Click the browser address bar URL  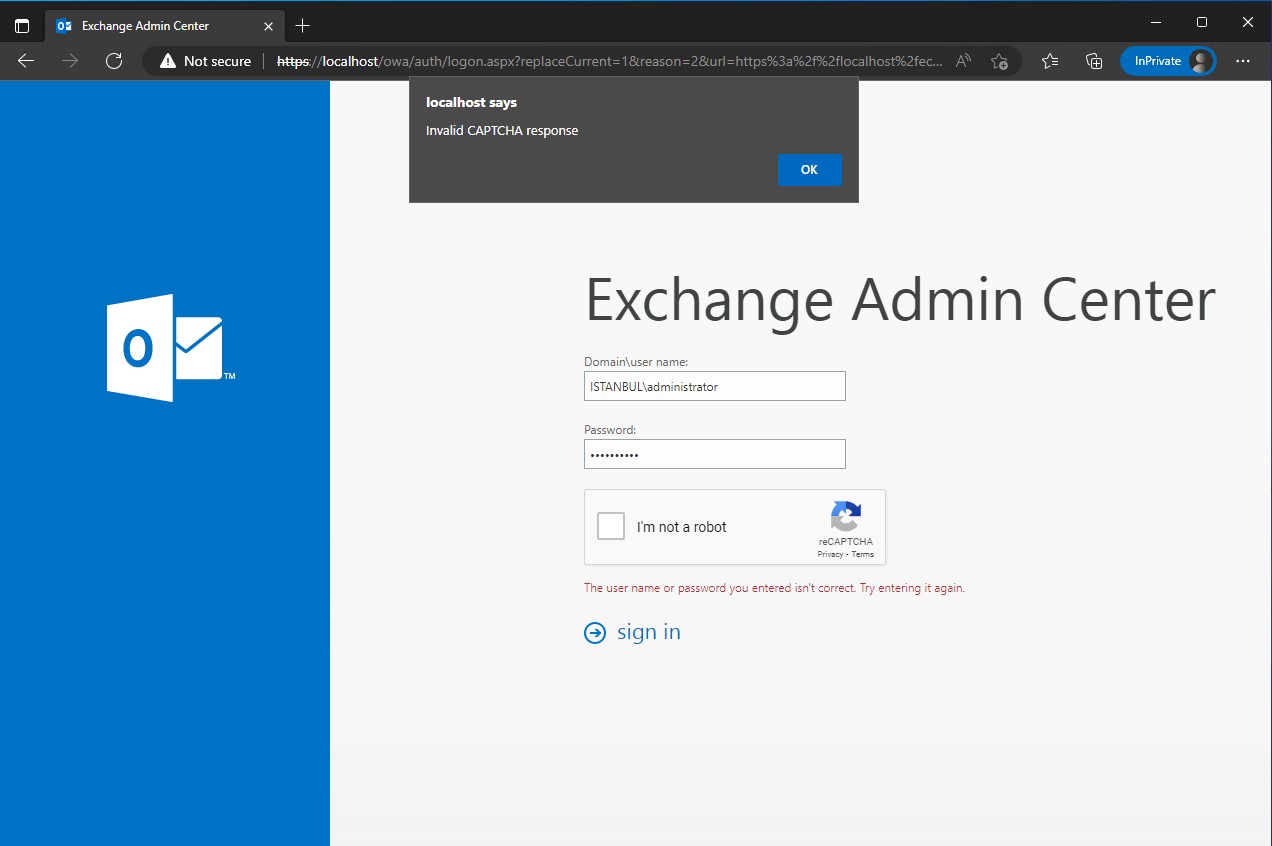609,61
